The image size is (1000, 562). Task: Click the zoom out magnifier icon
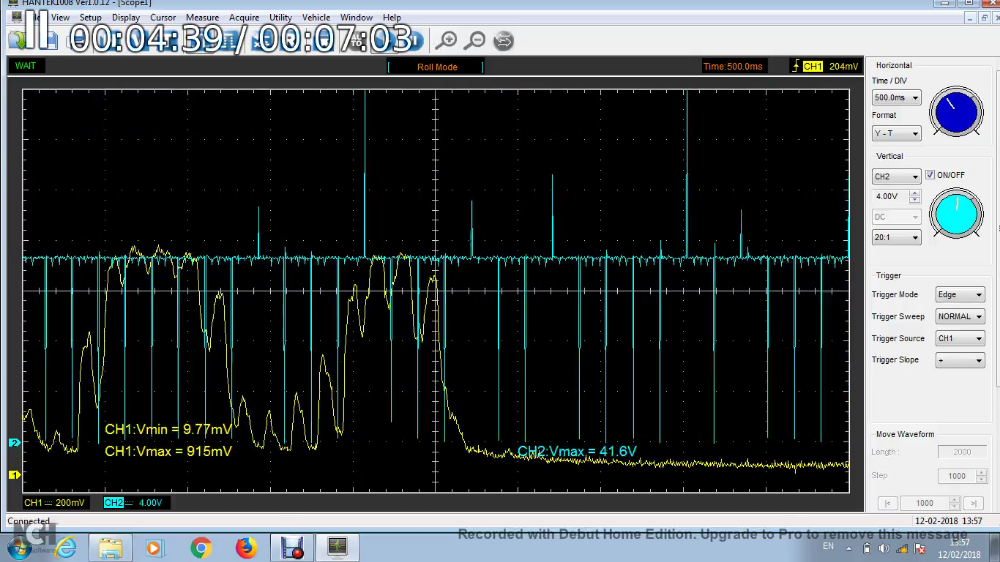[x=476, y=40]
